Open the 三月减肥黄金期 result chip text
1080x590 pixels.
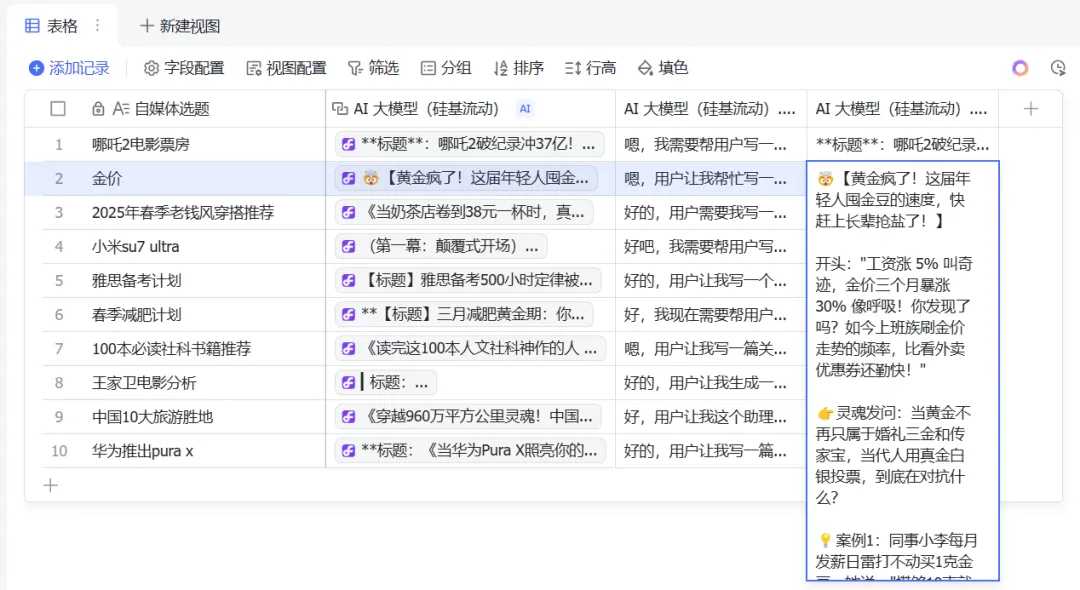pyautogui.click(x=472, y=315)
